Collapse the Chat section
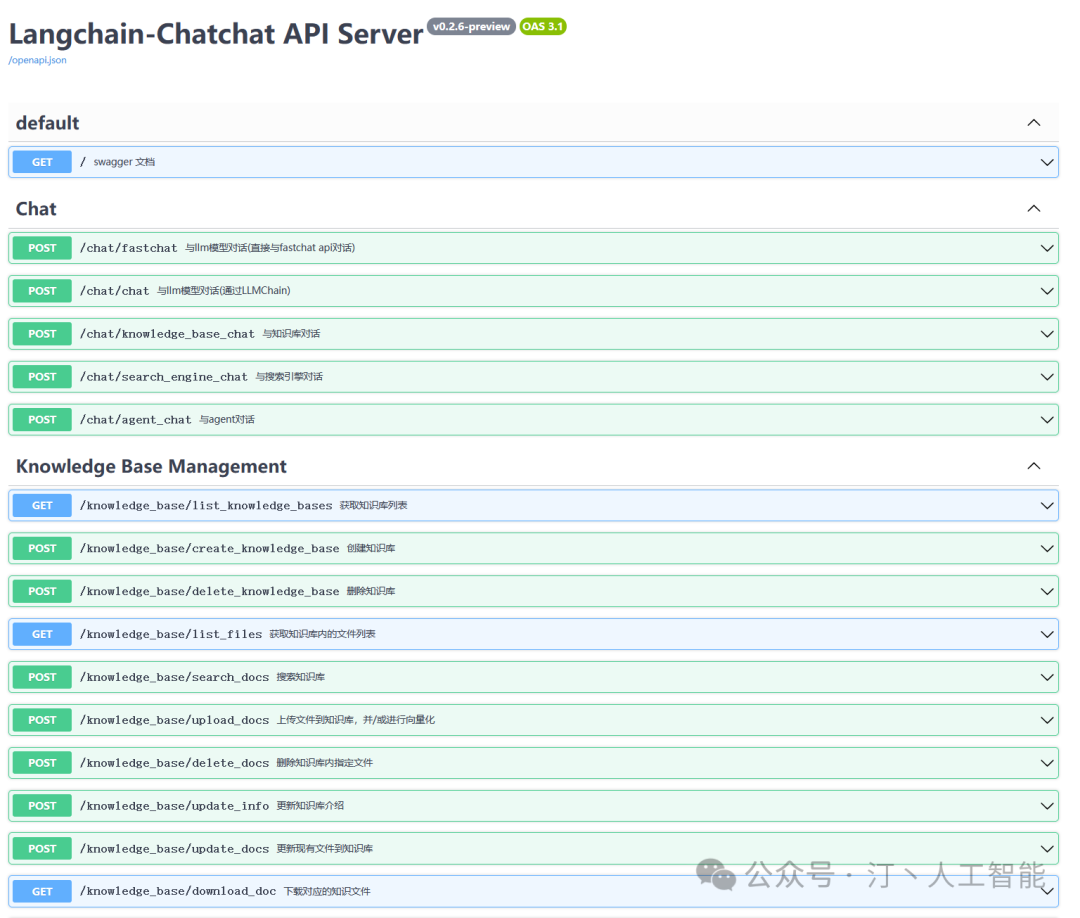Viewport: 1080px width, 918px height. pos(1033,209)
